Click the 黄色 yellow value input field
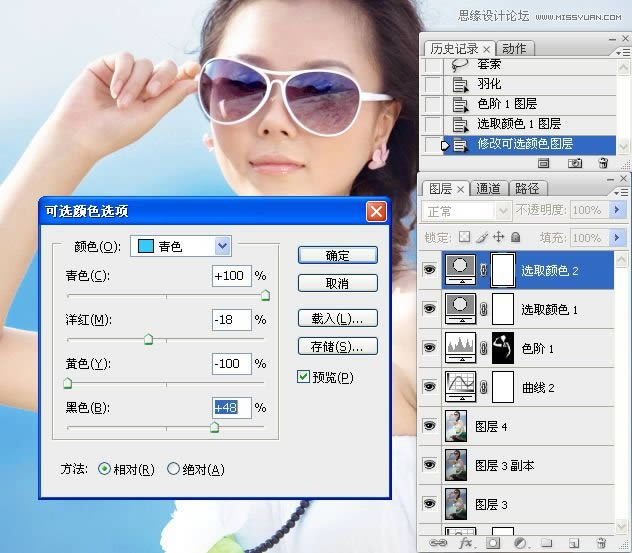632x553 pixels. coord(231,364)
